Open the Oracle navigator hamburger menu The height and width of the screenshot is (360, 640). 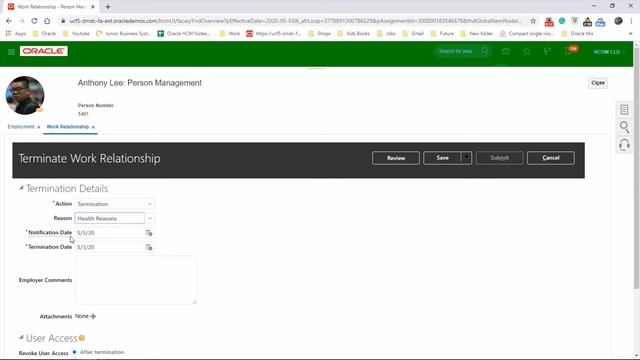click(x=11, y=52)
